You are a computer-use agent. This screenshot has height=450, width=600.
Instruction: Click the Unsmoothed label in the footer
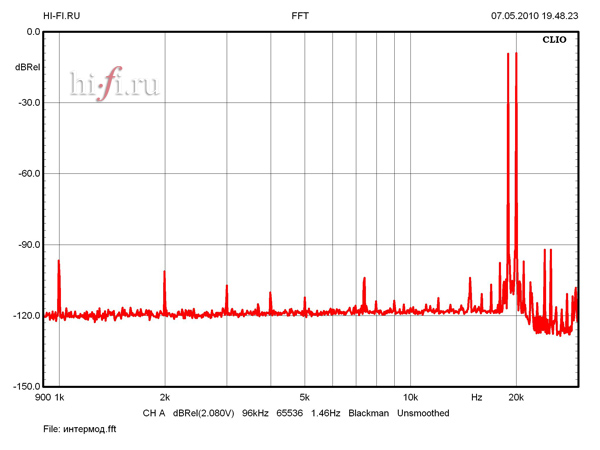tap(423, 413)
